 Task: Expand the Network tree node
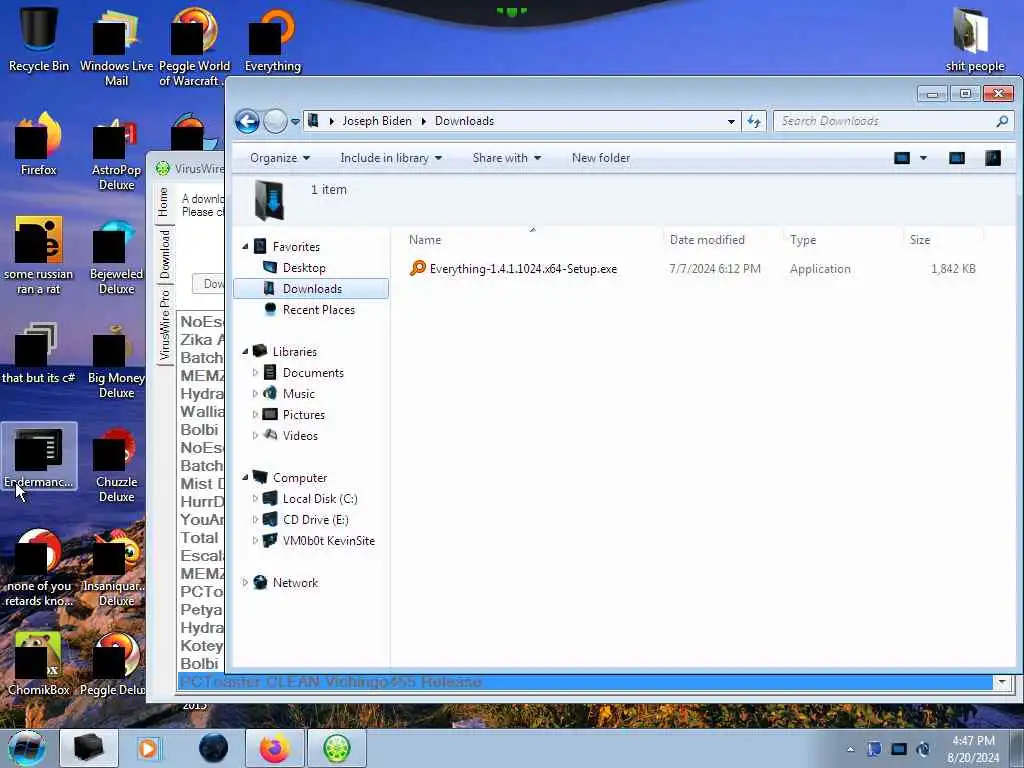click(x=246, y=583)
